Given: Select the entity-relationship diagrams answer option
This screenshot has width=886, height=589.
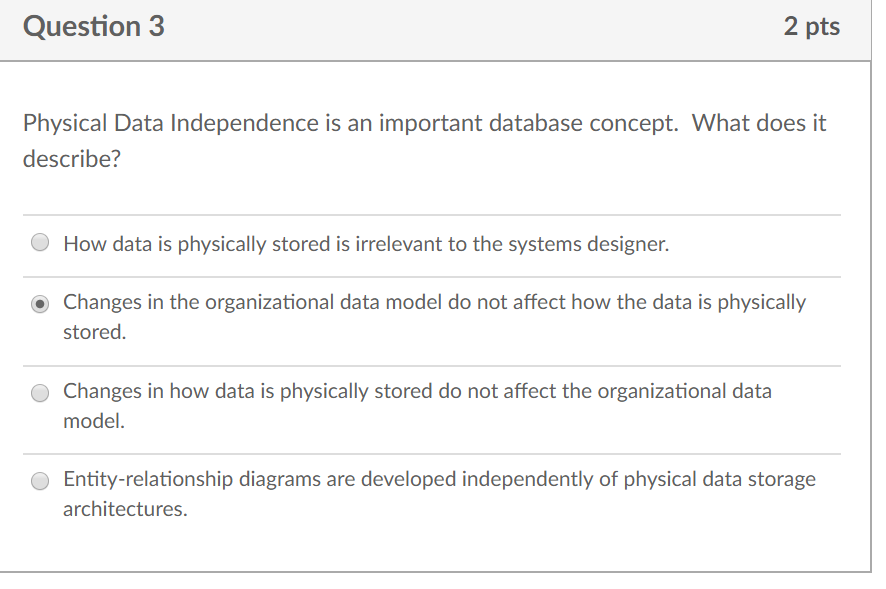Looking at the screenshot, I should 39,480.
